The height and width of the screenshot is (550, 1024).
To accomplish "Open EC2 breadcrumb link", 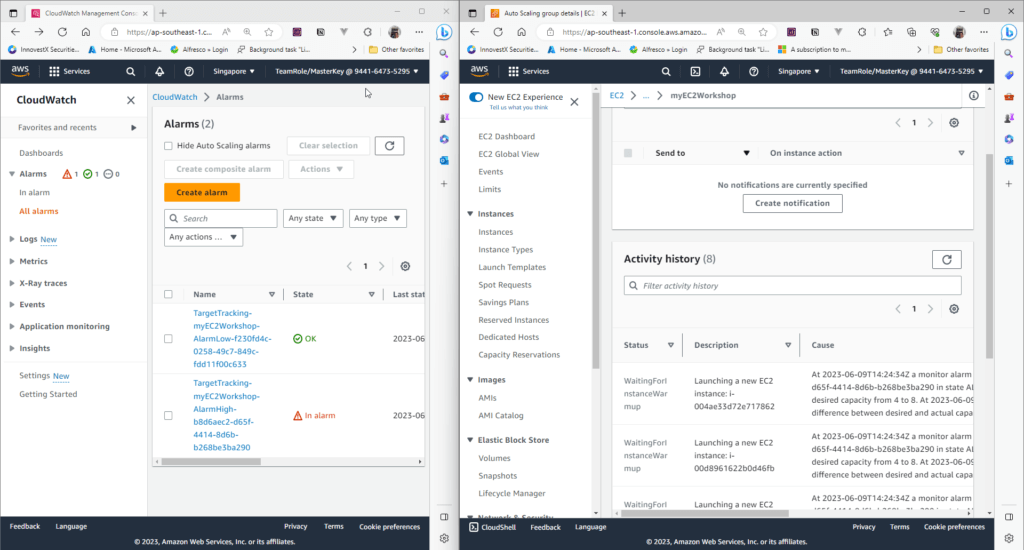I will pos(616,95).
